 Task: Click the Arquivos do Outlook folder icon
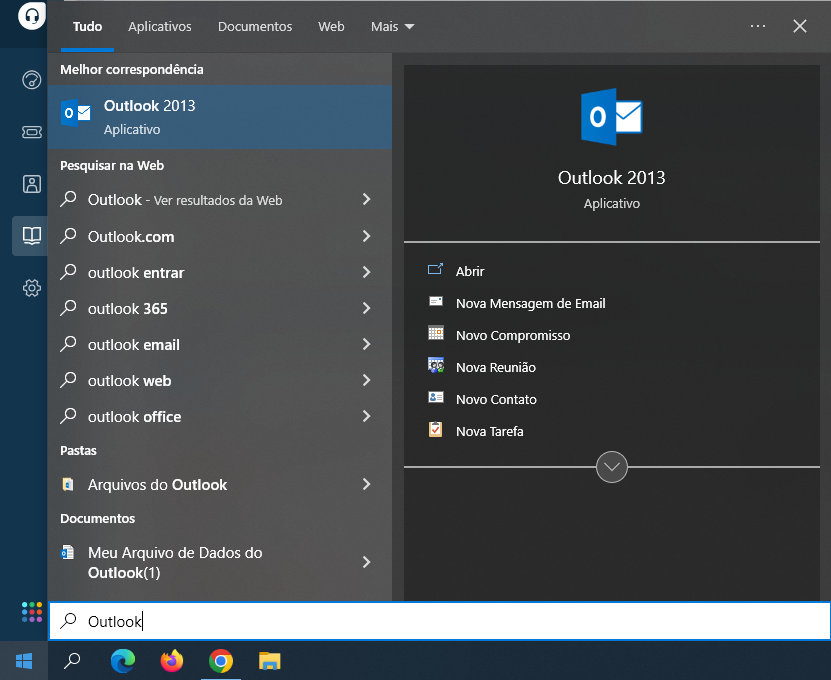pyautogui.click(x=68, y=484)
